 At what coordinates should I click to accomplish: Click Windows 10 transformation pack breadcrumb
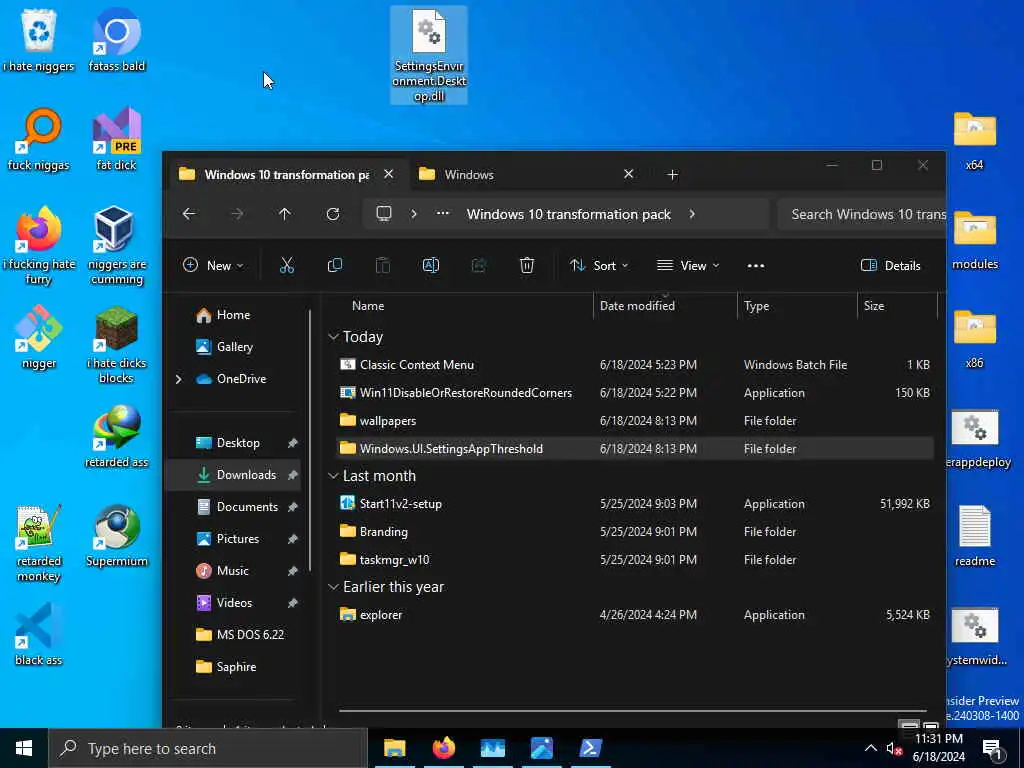tap(568, 214)
